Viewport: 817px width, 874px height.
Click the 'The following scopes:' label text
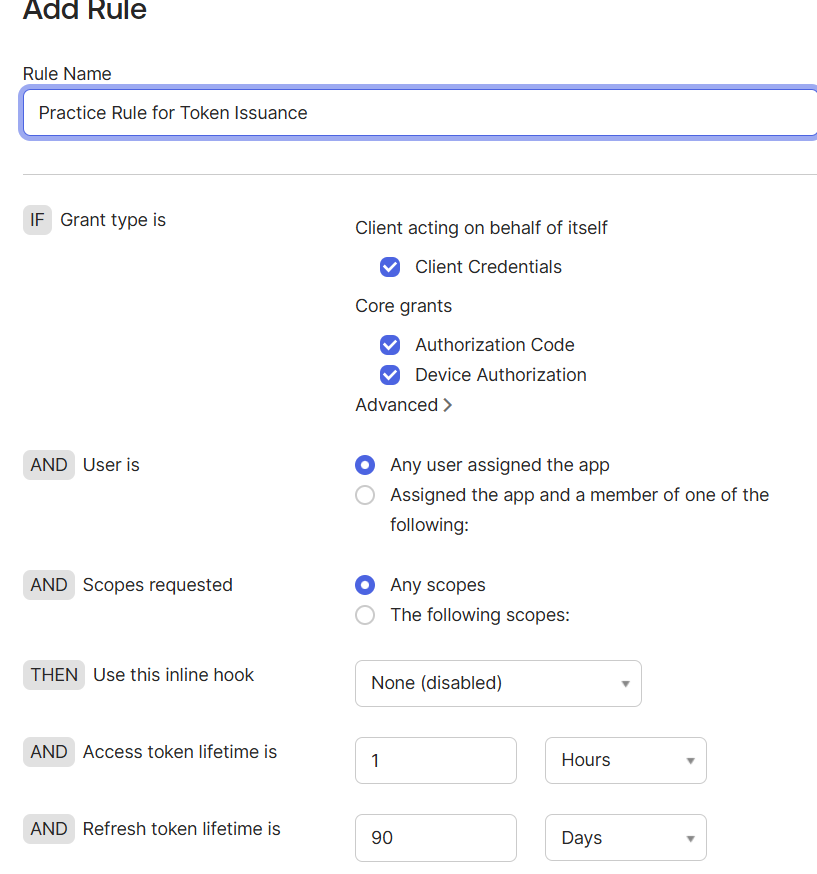480,615
